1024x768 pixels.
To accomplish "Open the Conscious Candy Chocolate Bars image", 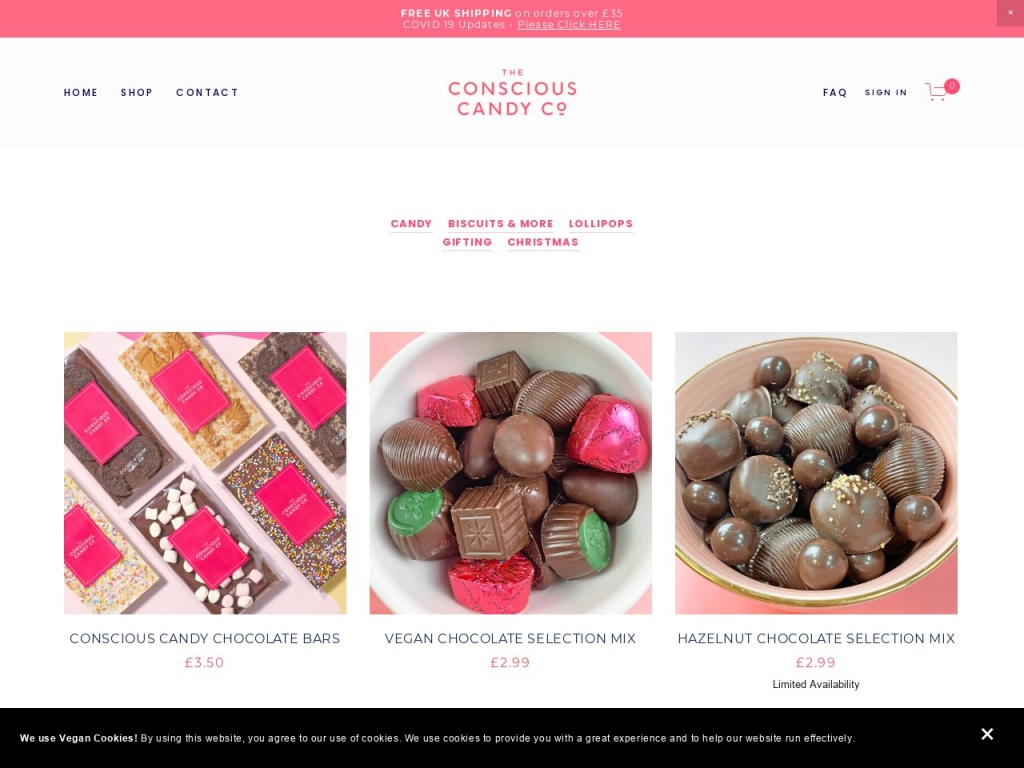I will click(205, 473).
